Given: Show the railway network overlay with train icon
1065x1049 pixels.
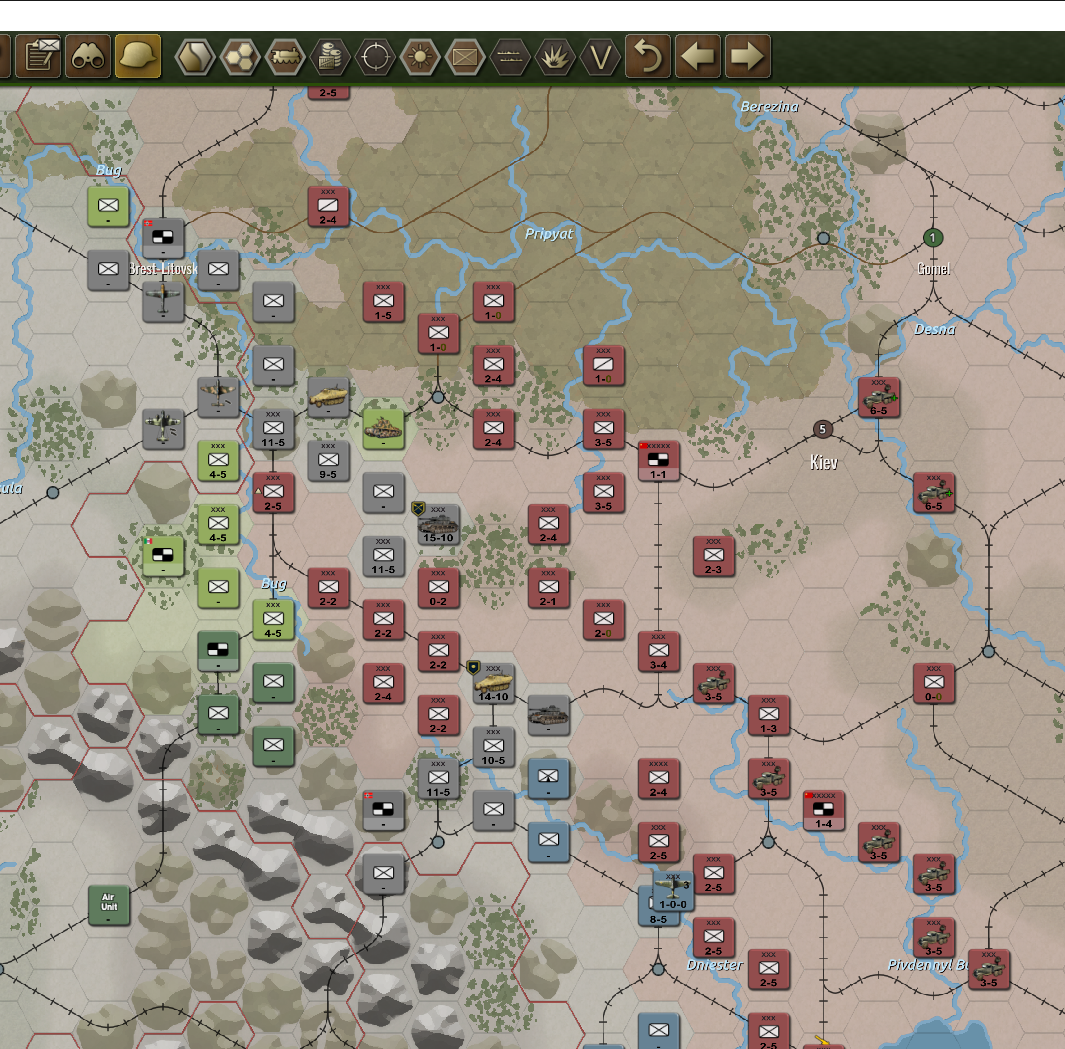Looking at the screenshot, I should [285, 56].
